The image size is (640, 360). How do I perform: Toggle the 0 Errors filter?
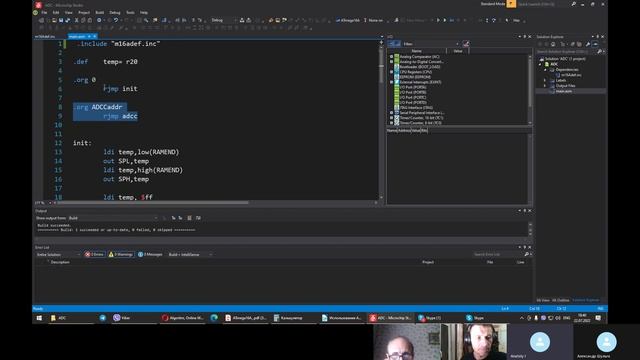[94, 255]
